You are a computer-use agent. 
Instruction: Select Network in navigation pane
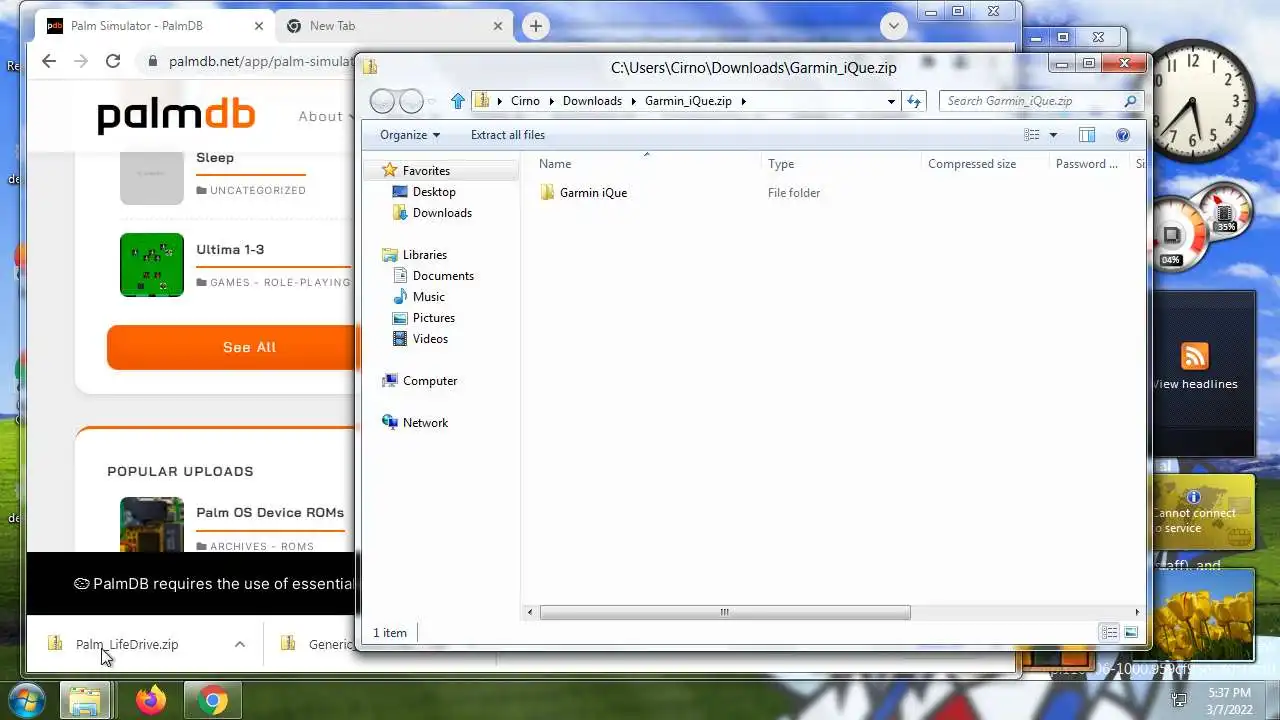click(x=425, y=423)
